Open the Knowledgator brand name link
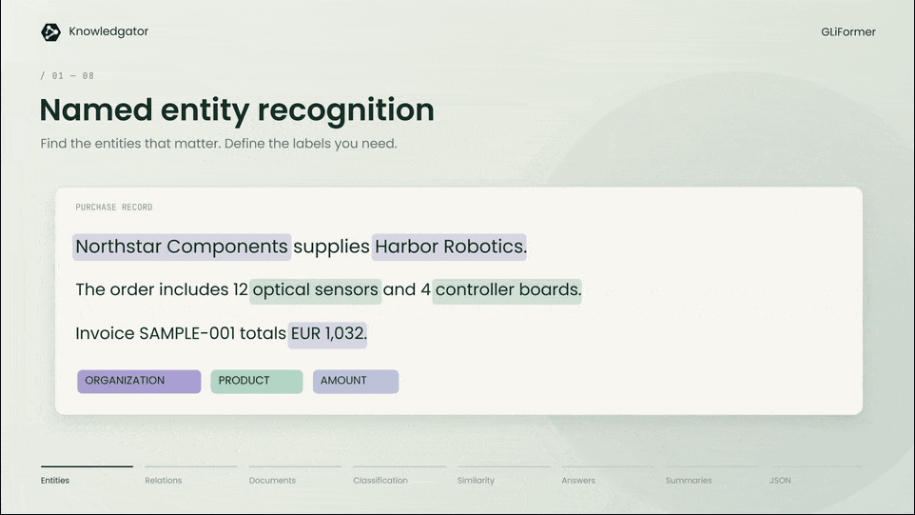The width and height of the screenshot is (915, 515). coord(109,31)
